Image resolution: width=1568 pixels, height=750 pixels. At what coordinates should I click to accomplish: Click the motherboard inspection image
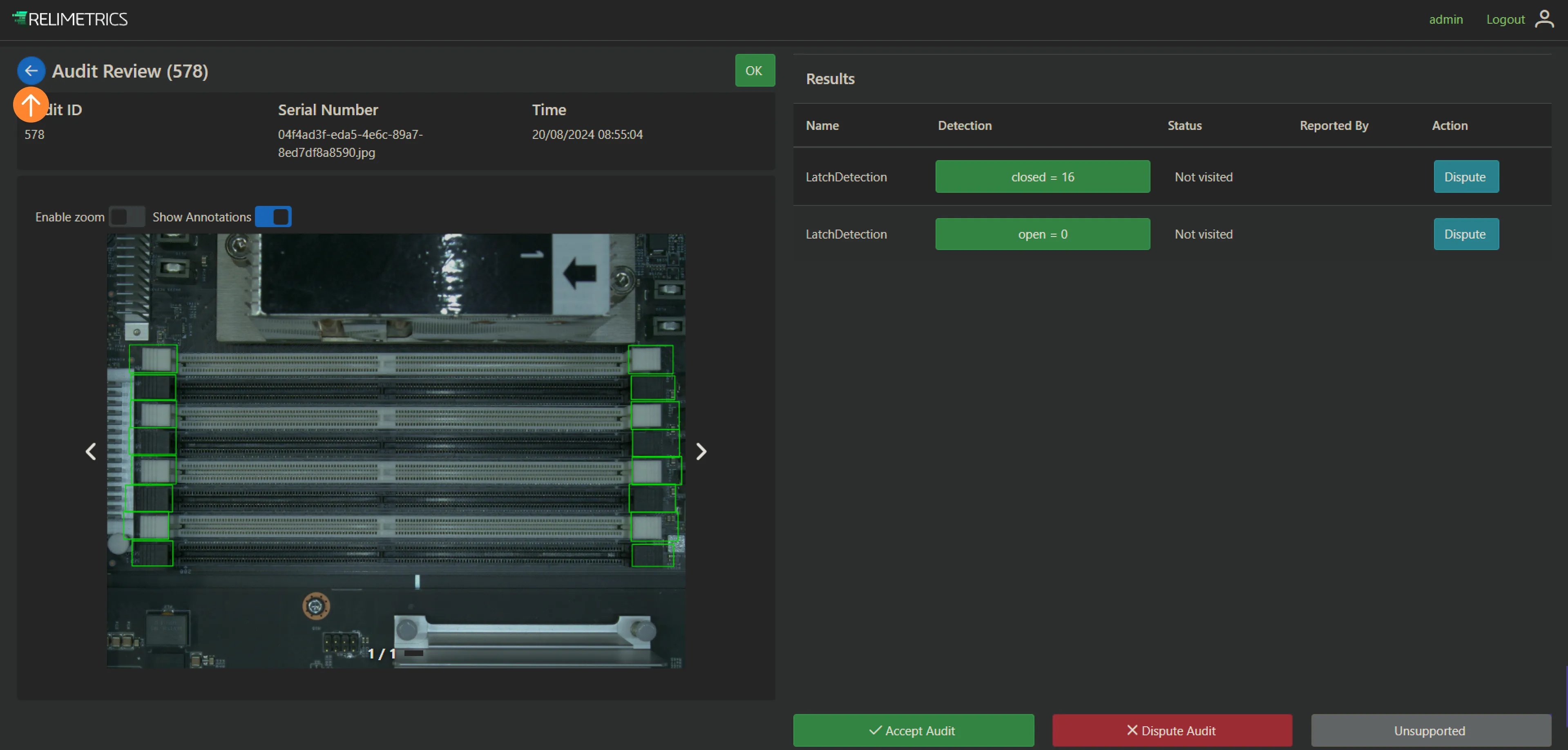point(396,451)
